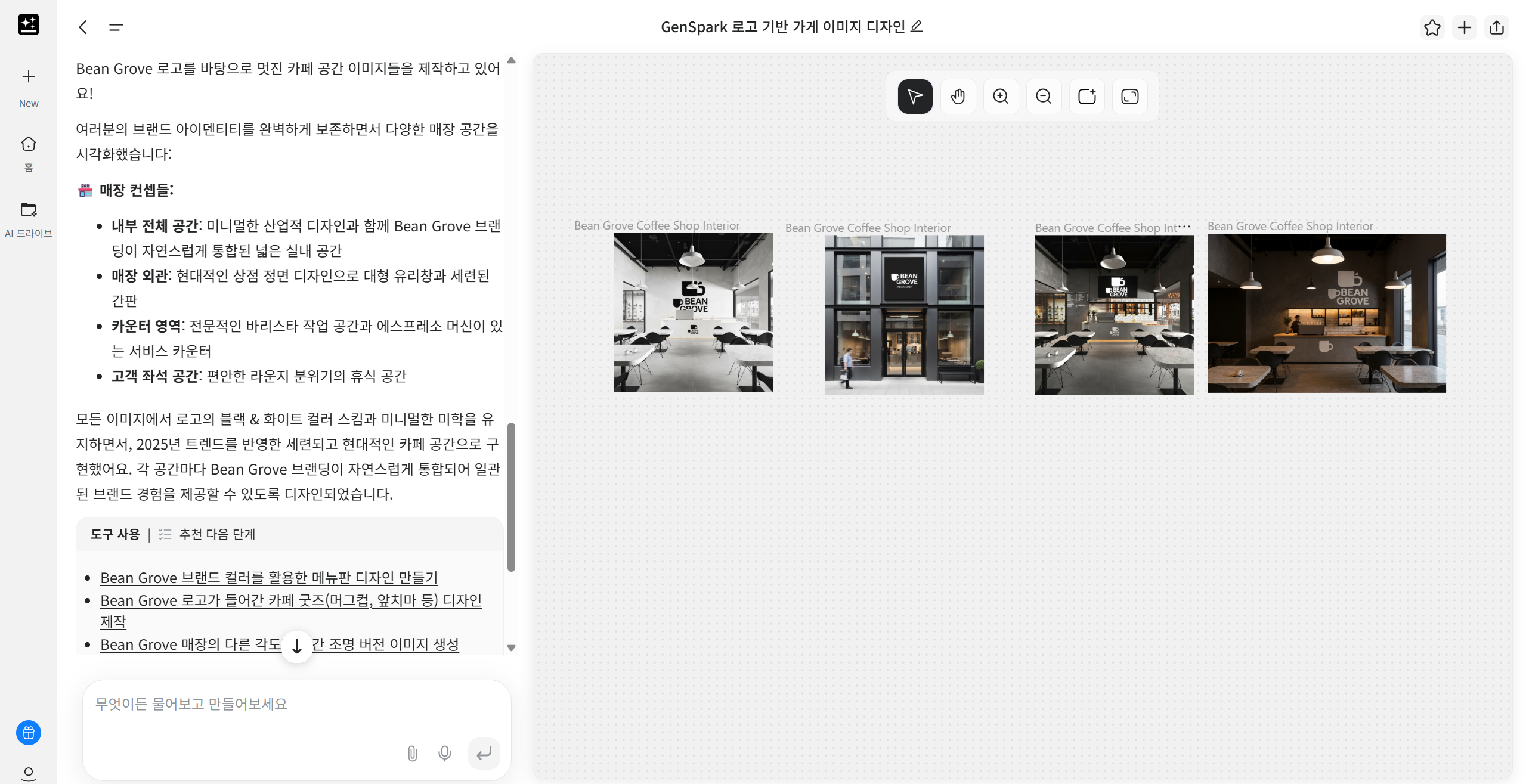Click the send message button

click(484, 753)
